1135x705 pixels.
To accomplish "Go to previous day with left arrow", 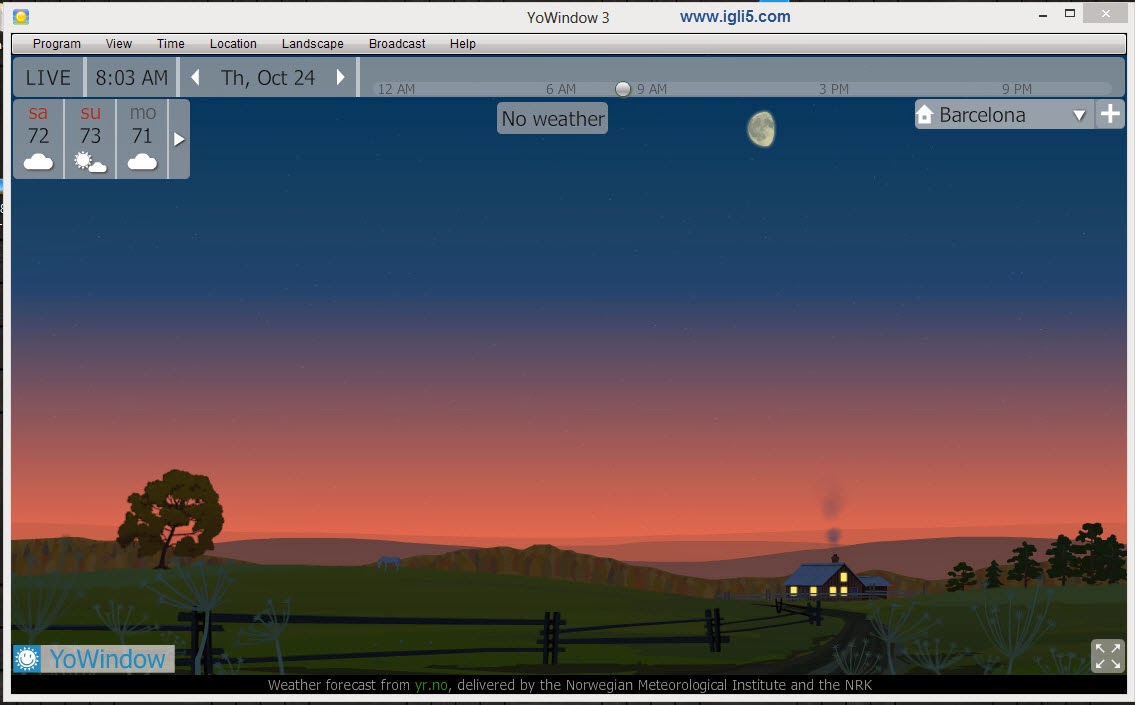I will [196, 77].
